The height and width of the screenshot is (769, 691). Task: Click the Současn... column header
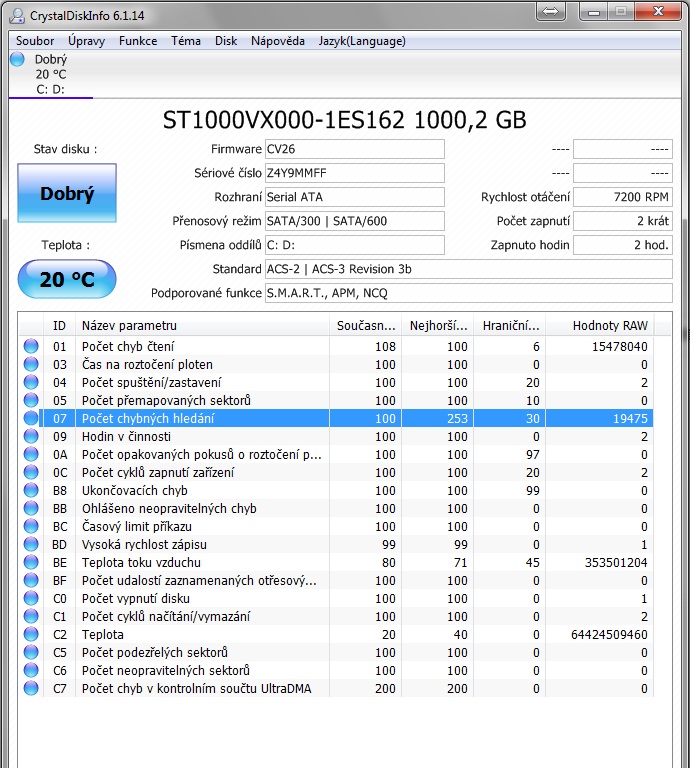[x=366, y=326]
